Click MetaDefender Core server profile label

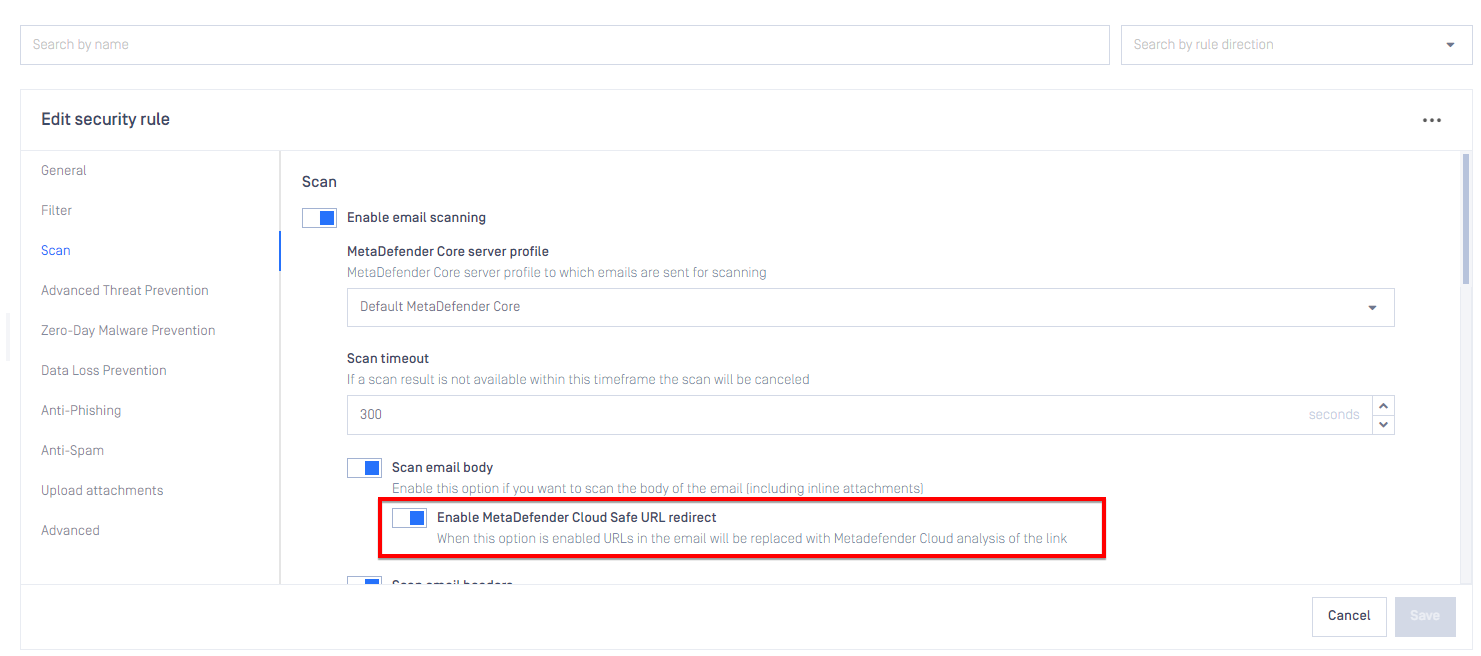(x=448, y=251)
